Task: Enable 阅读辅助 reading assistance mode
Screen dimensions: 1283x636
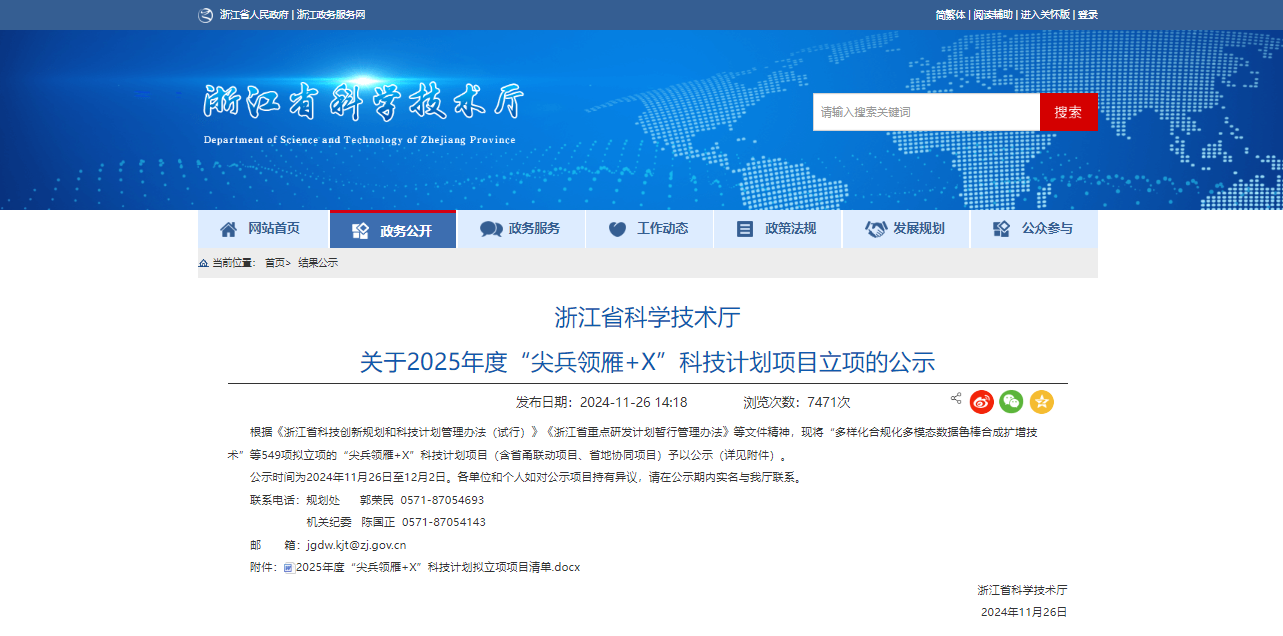Action: pos(993,15)
